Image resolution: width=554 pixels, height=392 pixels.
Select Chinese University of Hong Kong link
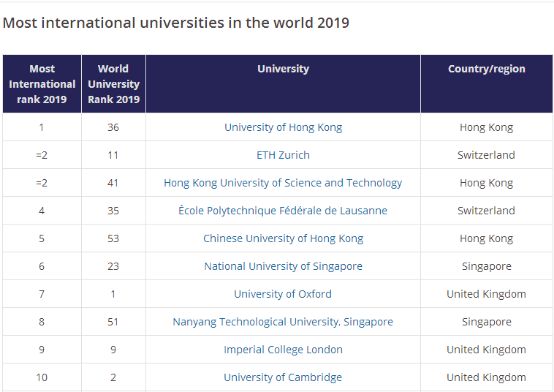[283, 239]
